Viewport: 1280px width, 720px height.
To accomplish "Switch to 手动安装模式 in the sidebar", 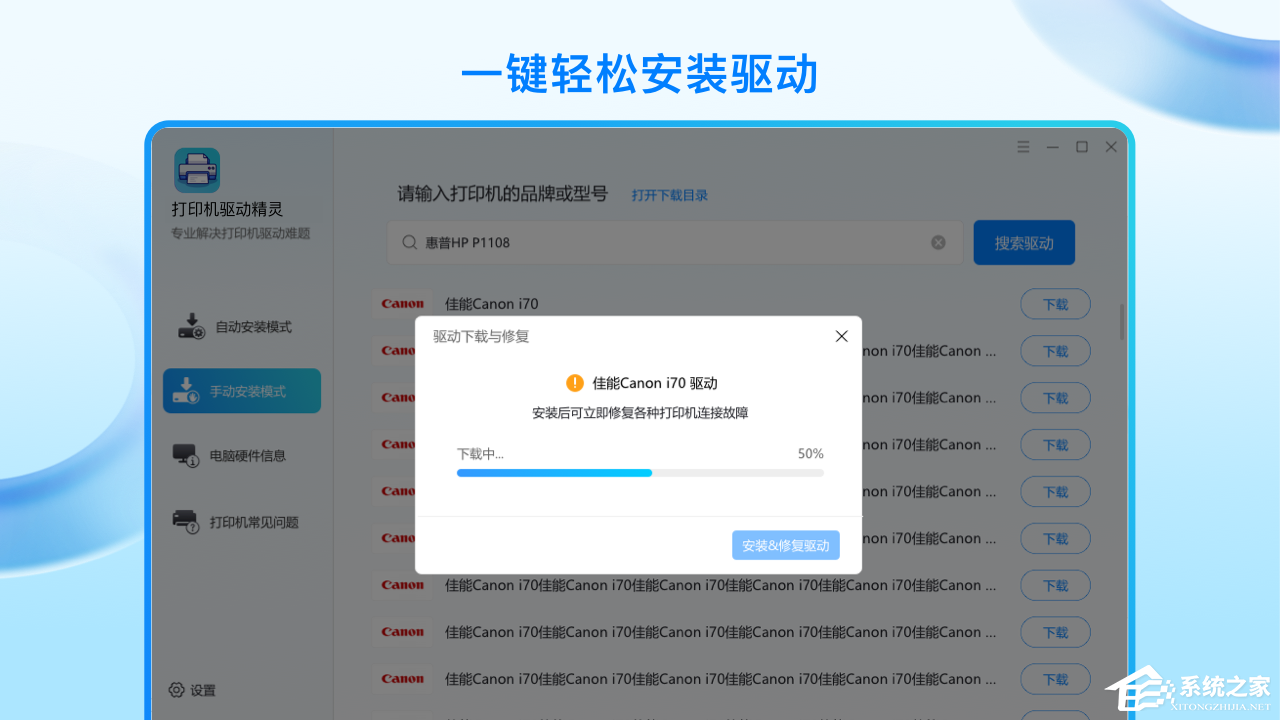I will click(x=242, y=391).
